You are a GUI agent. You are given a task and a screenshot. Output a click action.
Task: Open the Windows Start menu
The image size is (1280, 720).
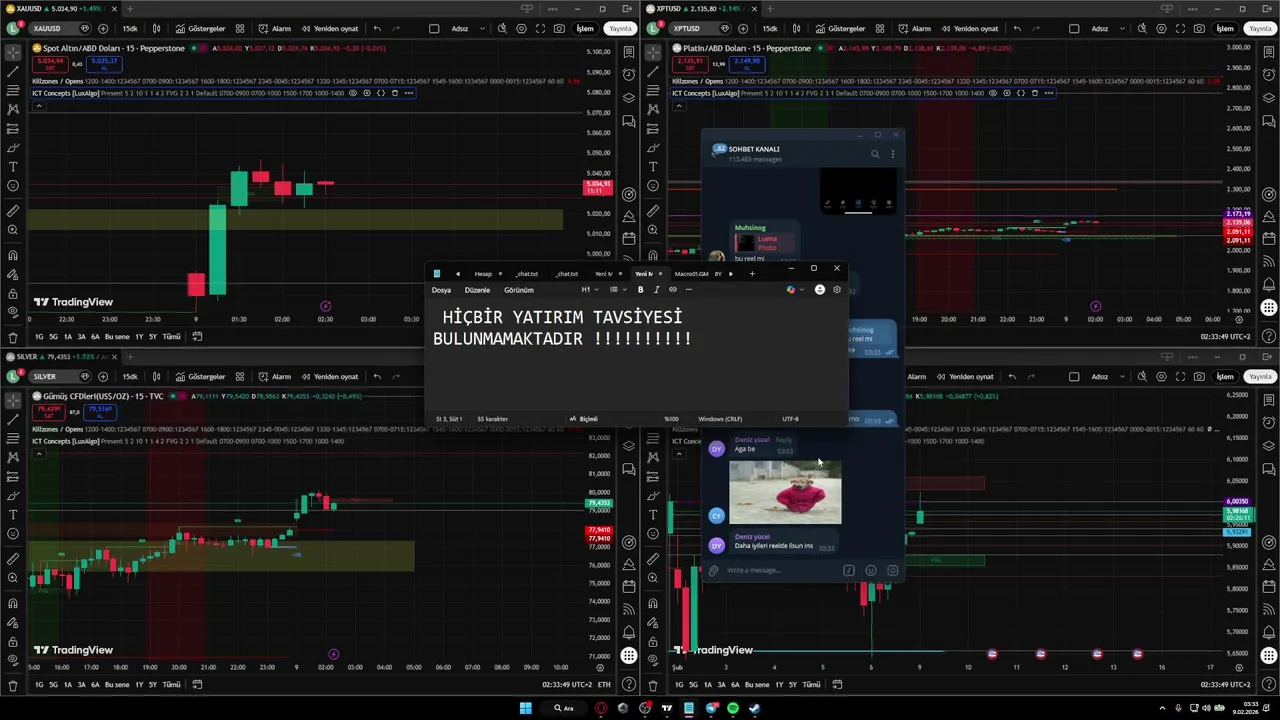(526, 708)
